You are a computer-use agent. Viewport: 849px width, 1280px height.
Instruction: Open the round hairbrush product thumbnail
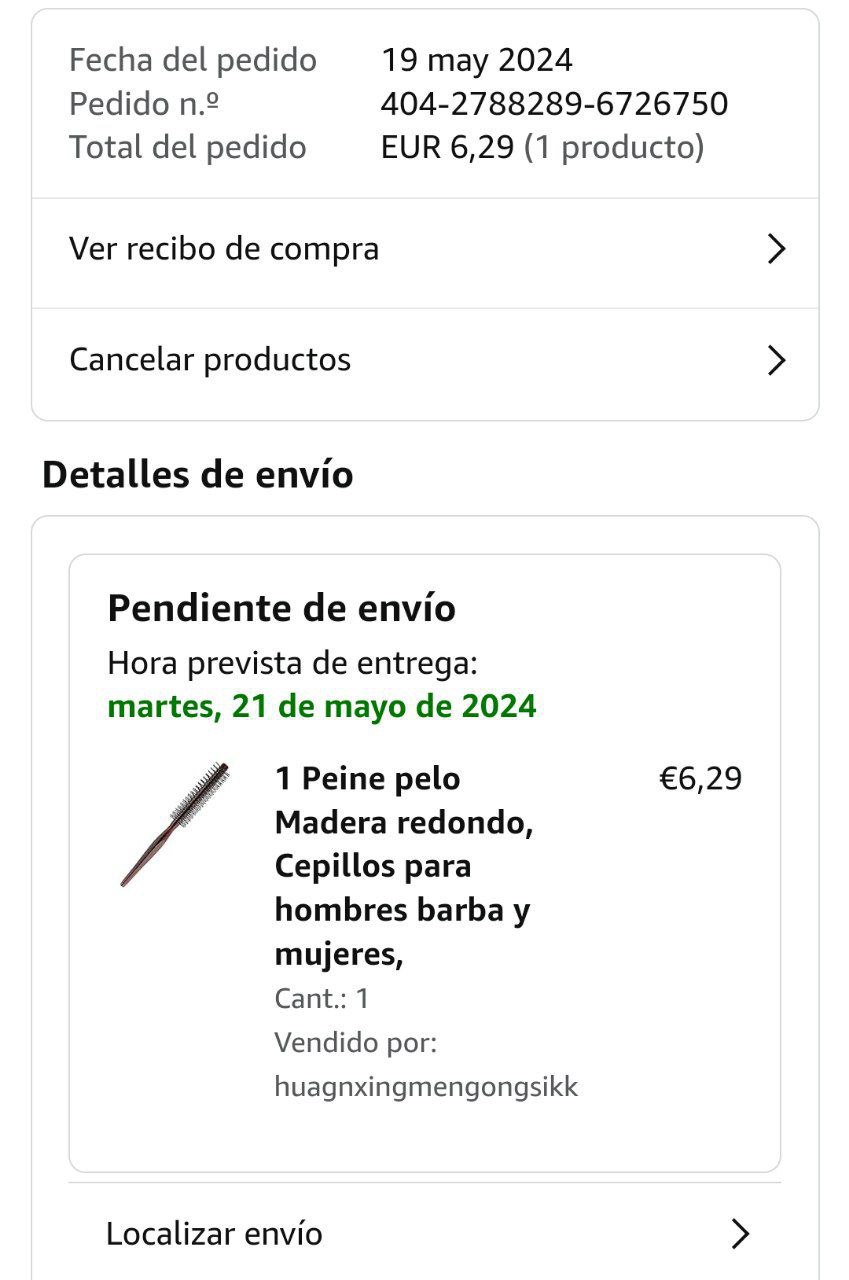174,823
